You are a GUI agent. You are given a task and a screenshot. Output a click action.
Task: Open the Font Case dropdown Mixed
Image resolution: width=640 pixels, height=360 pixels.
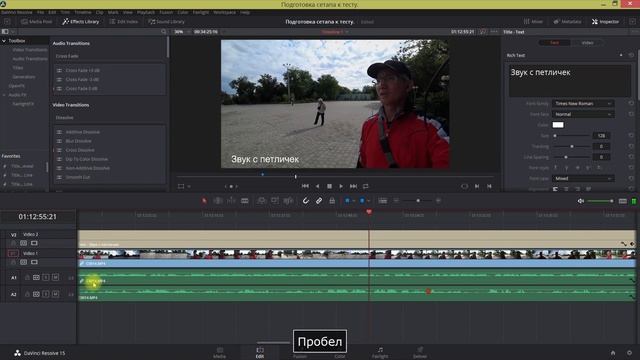pyautogui.click(x=583, y=178)
